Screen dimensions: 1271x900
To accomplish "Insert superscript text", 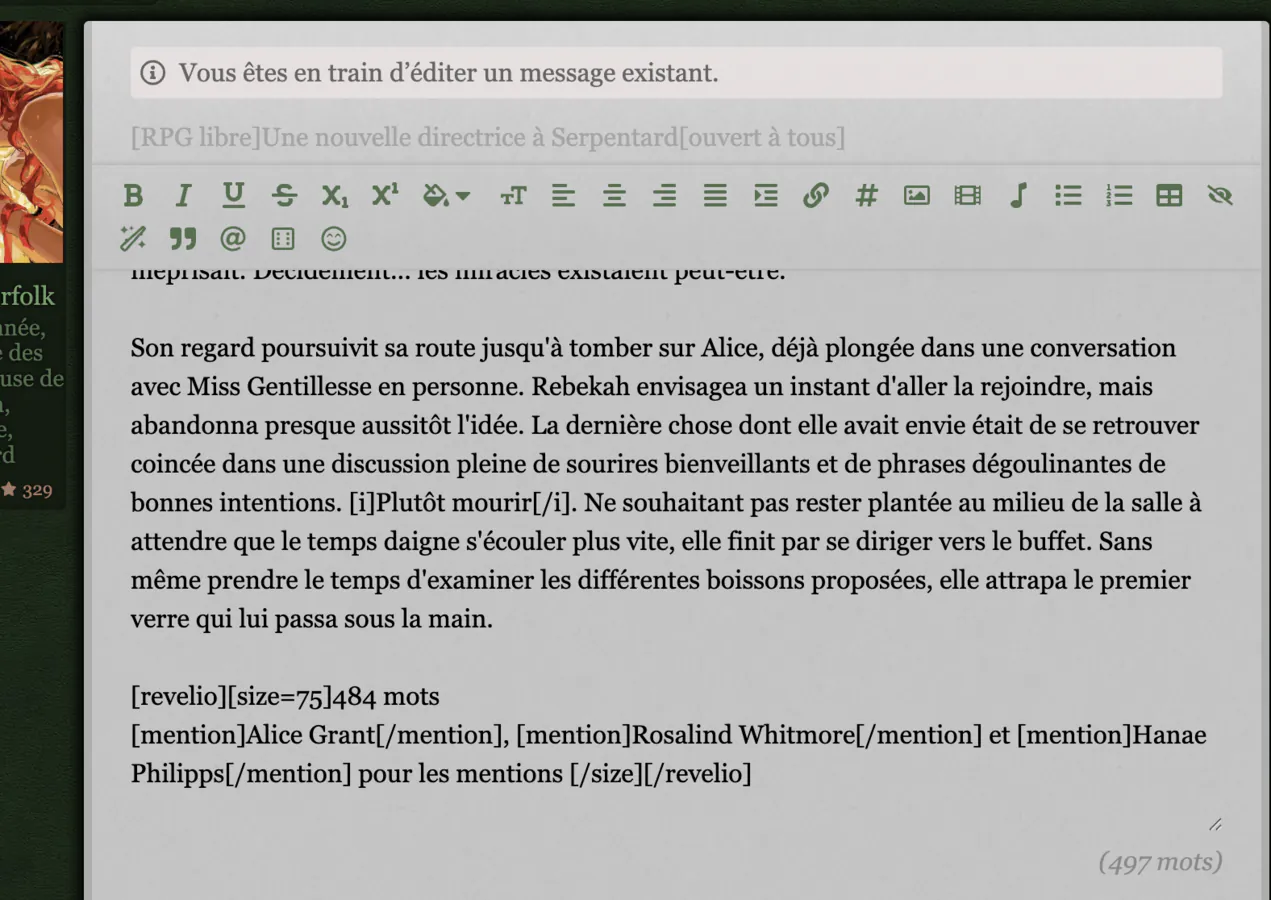I will click(385, 196).
